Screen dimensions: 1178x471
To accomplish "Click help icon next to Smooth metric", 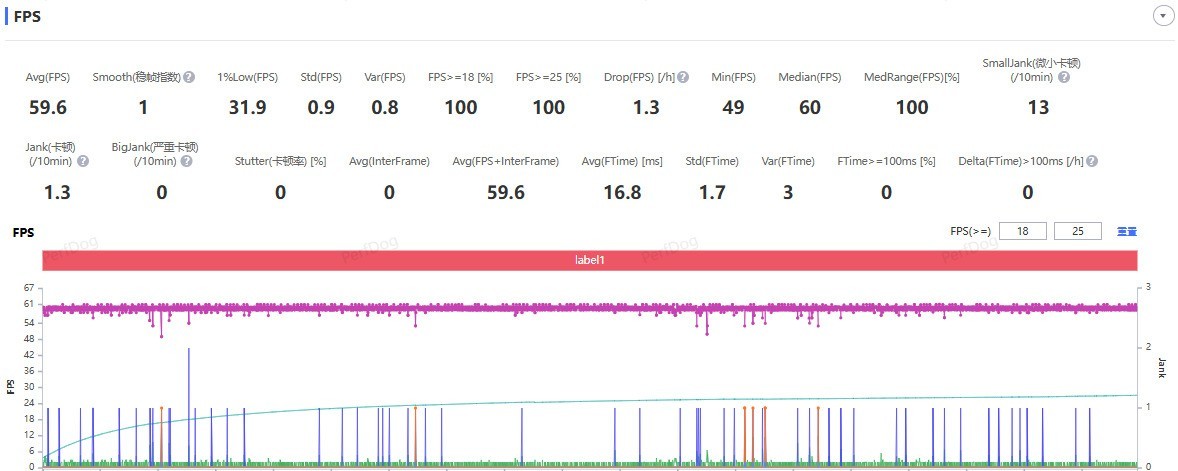I will pos(189,77).
